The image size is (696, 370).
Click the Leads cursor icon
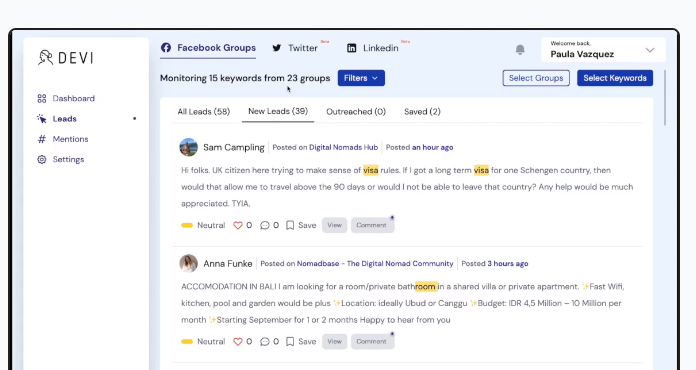pyautogui.click(x=42, y=119)
